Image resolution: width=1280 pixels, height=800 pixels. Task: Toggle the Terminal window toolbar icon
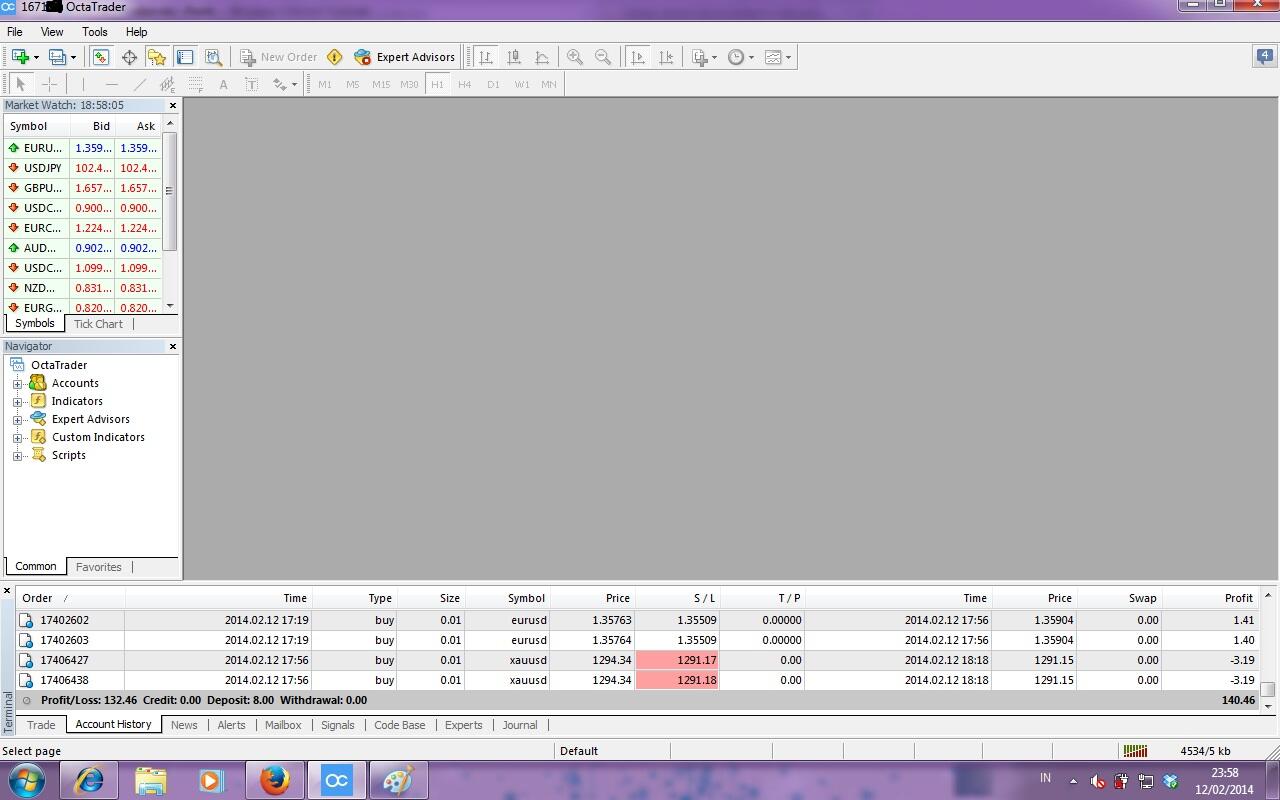point(185,57)
